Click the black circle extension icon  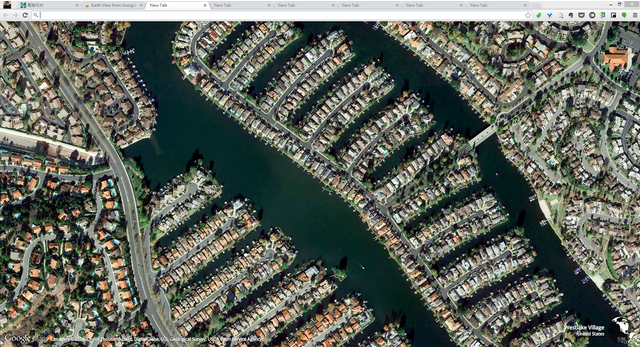tap(592, 15)
